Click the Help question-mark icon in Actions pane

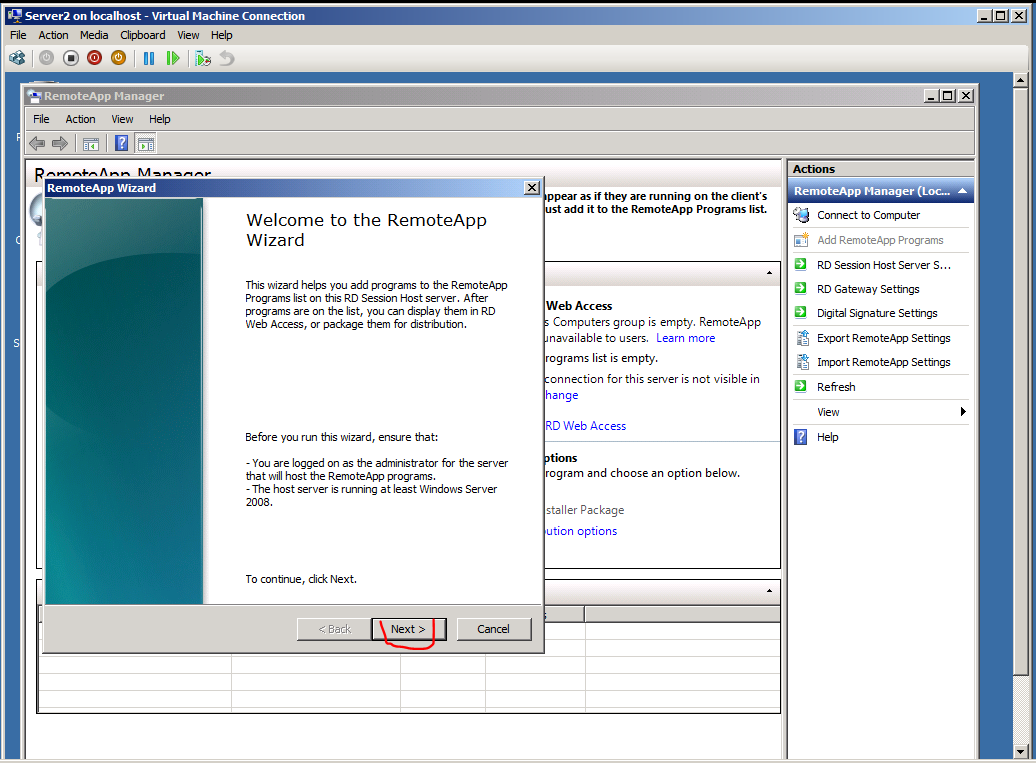(x=800, y=437)
